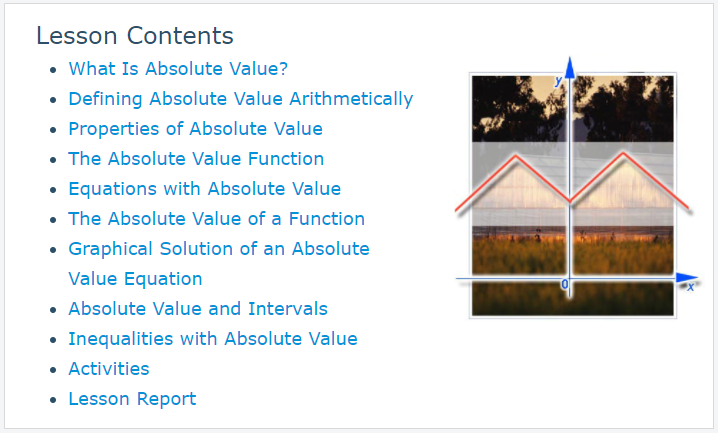The height and width of the screenshot is (433, 718).
Task: Go to Properties of Absolute Value
Action: click(x=196, y=129)
